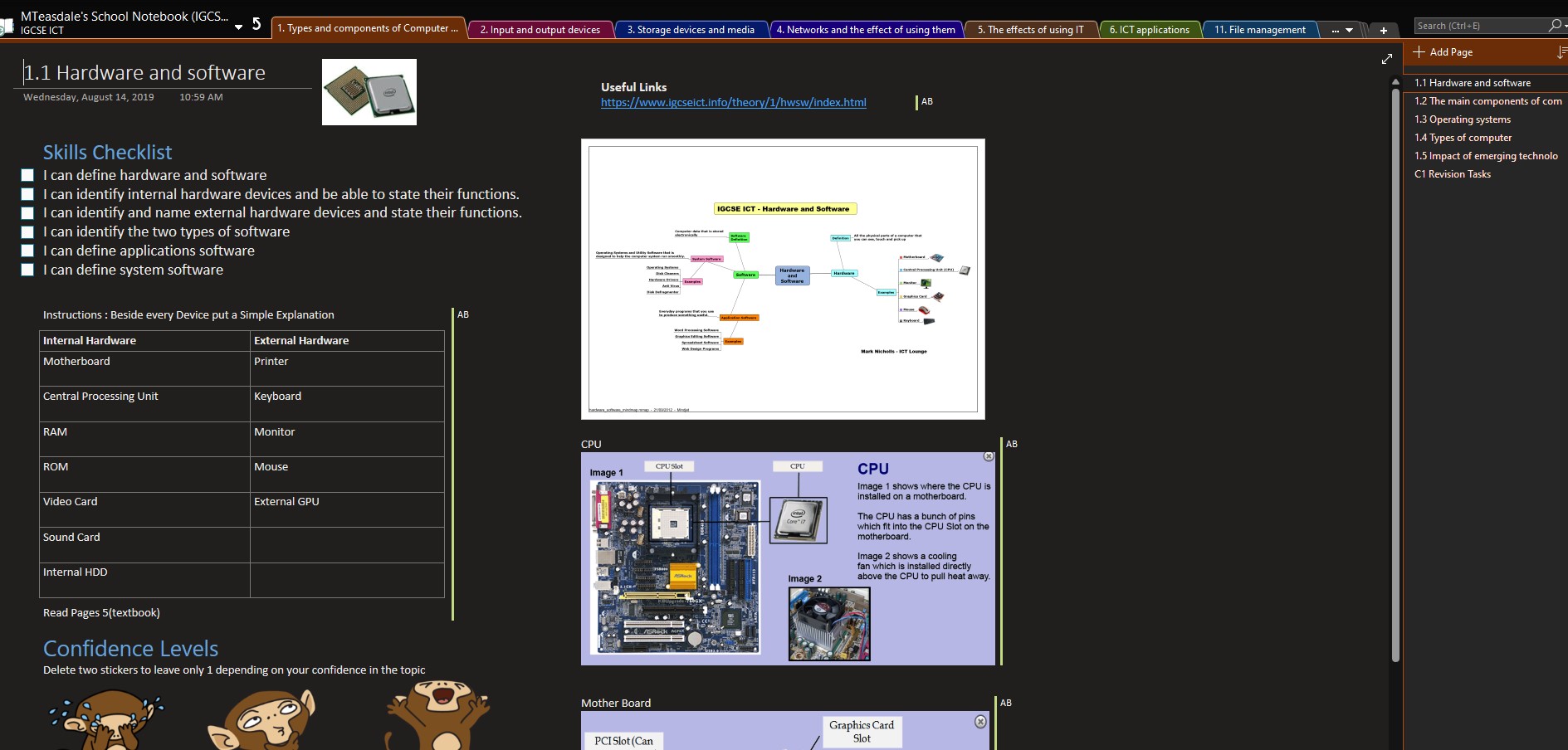Open the '6. ICT applications' section
The height and width of the screenshot is (750, 1568).
[1149, 30]
